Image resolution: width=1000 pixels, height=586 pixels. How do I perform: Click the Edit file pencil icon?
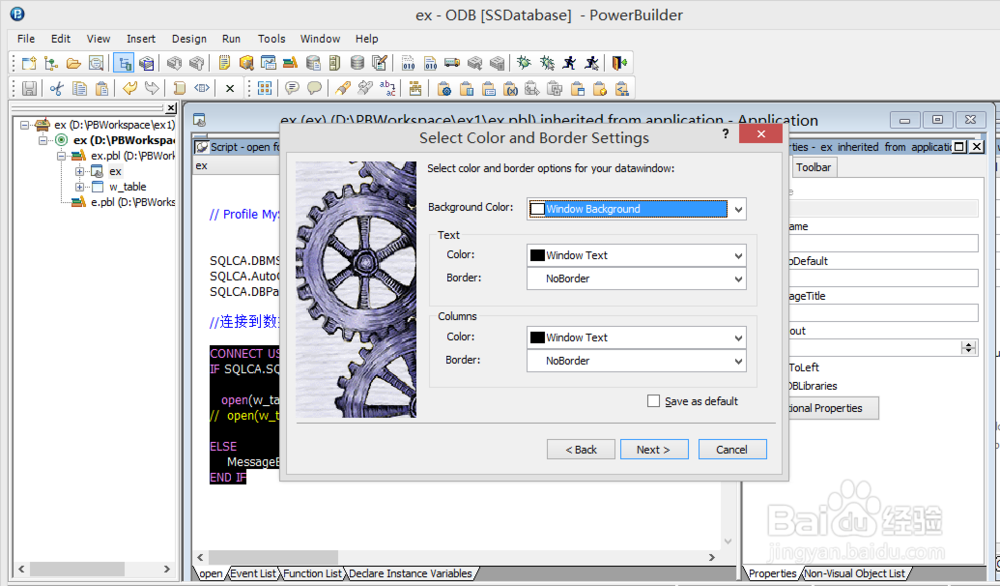point(379,62)
